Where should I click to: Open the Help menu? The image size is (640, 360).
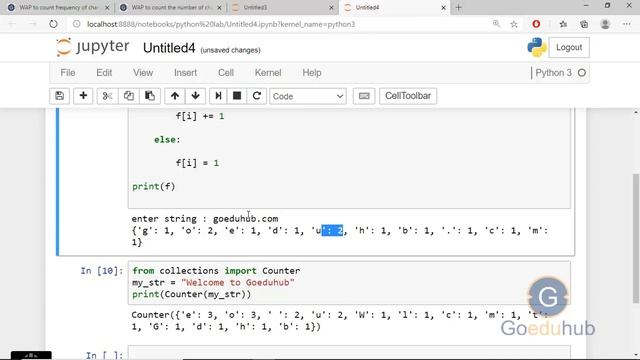click(x=312, y=73)
